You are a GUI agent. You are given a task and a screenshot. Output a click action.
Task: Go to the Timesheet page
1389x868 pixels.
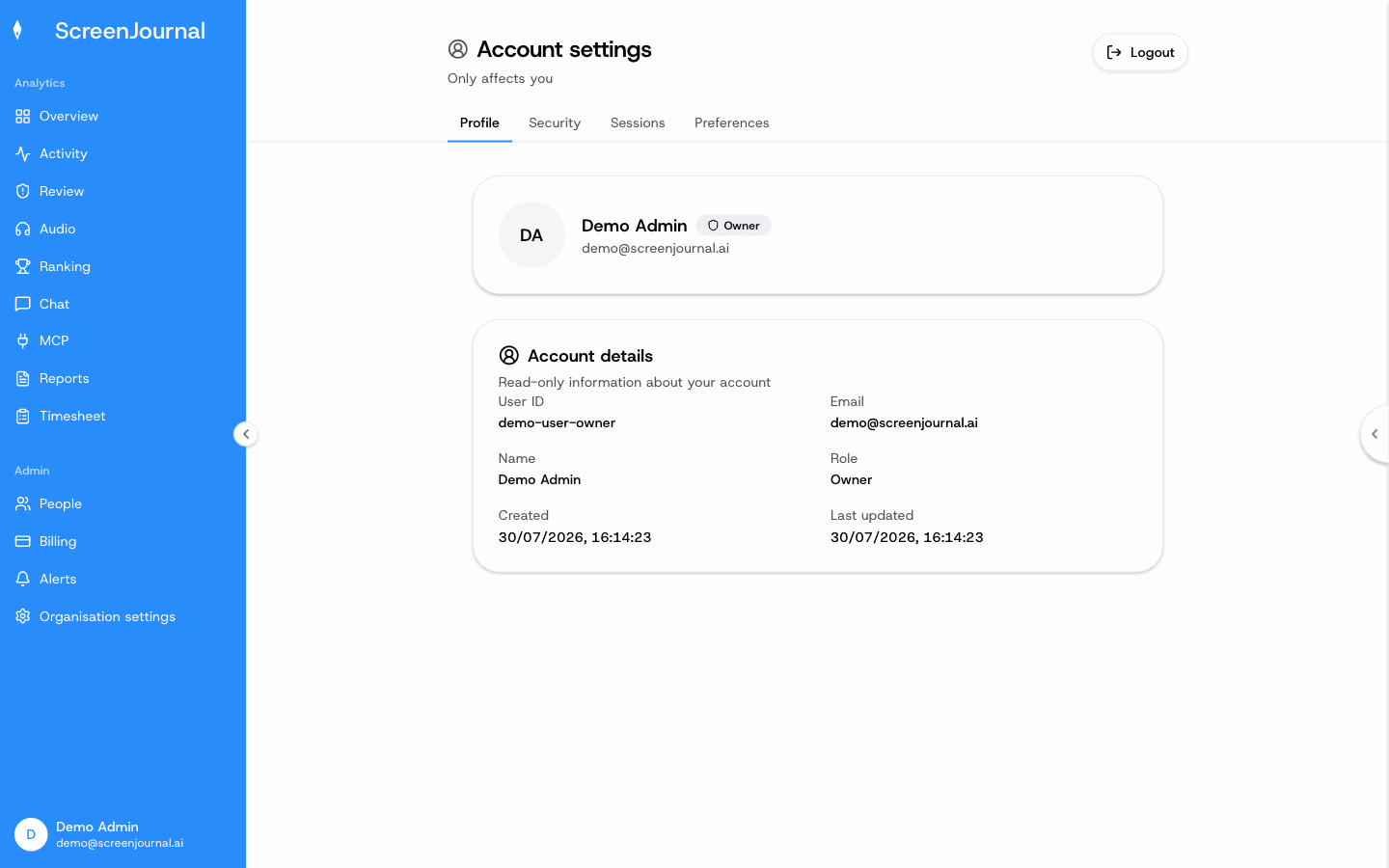123,417
